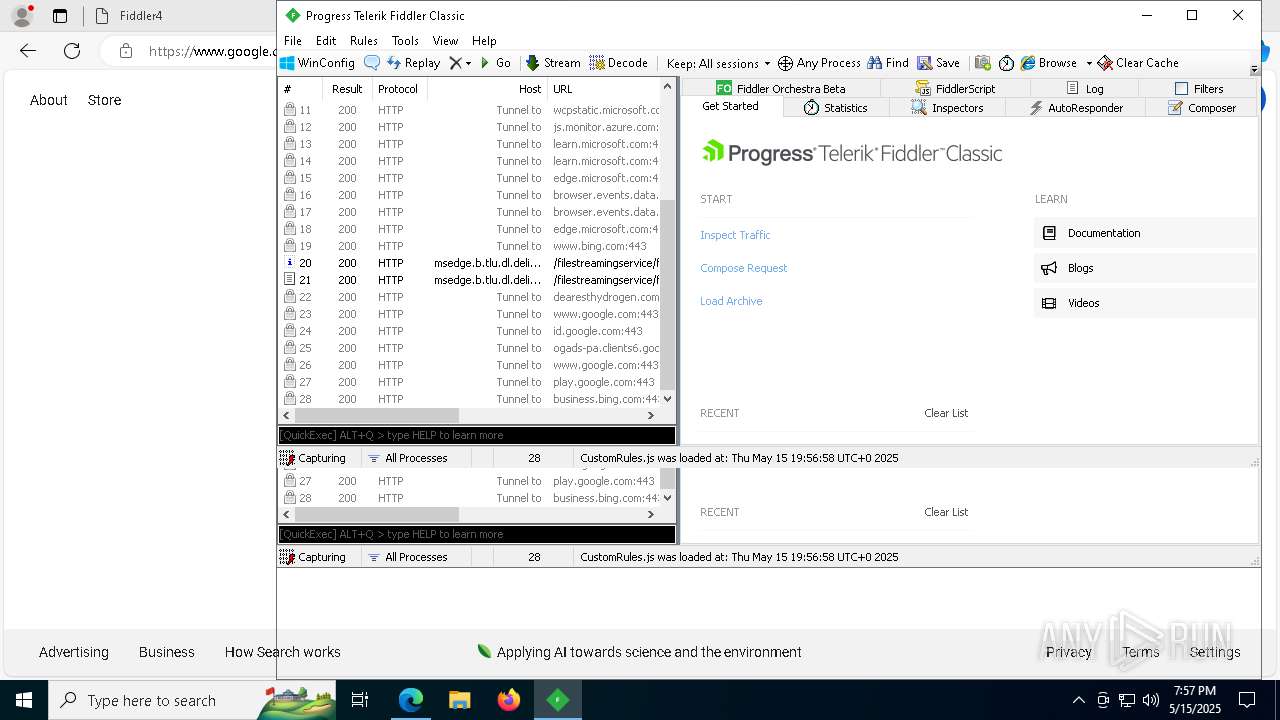Replay the selected sessions
Screen dimensions: 1280x720
point(413,63)
